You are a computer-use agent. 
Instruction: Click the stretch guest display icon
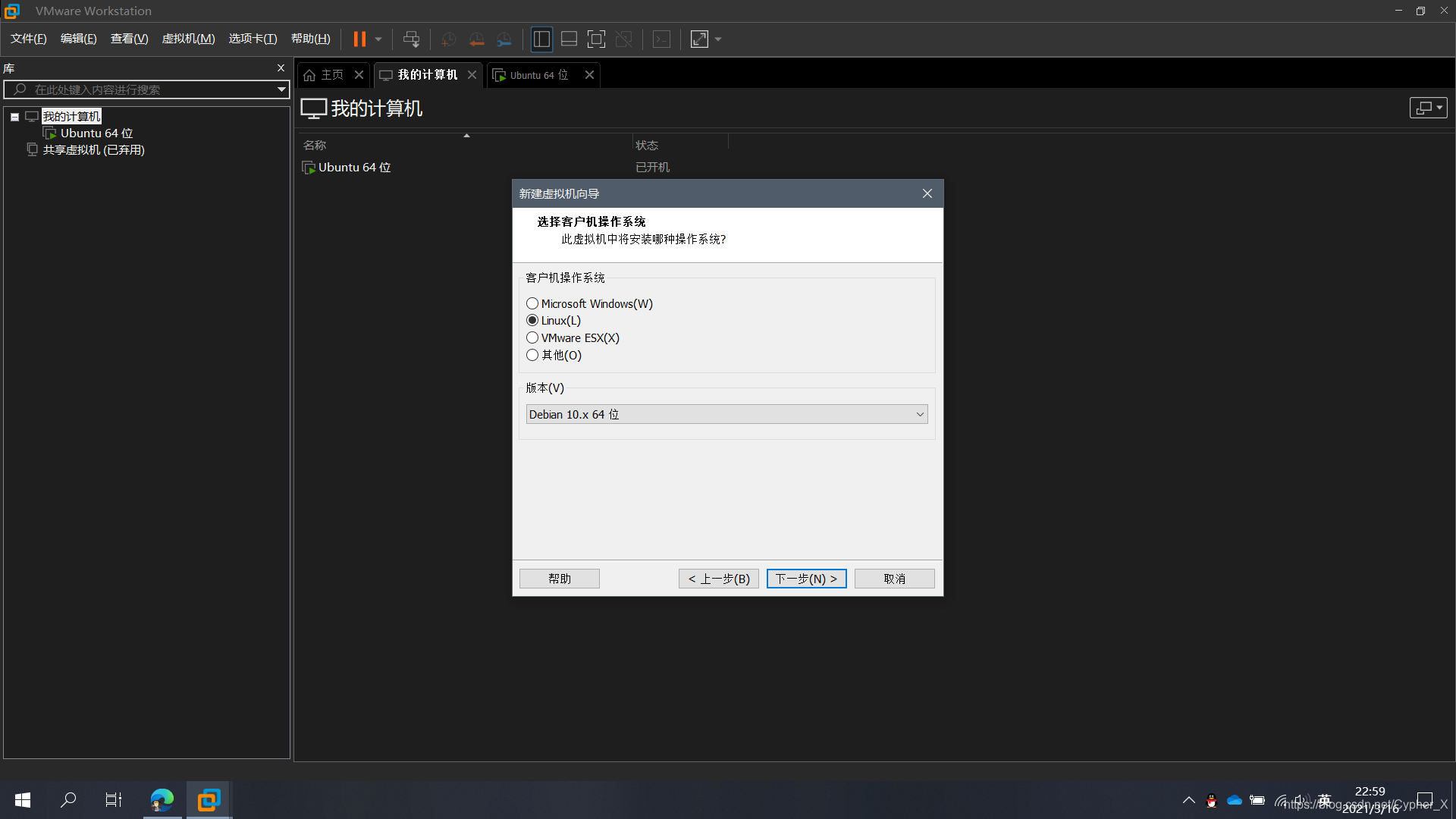[699, 39]
